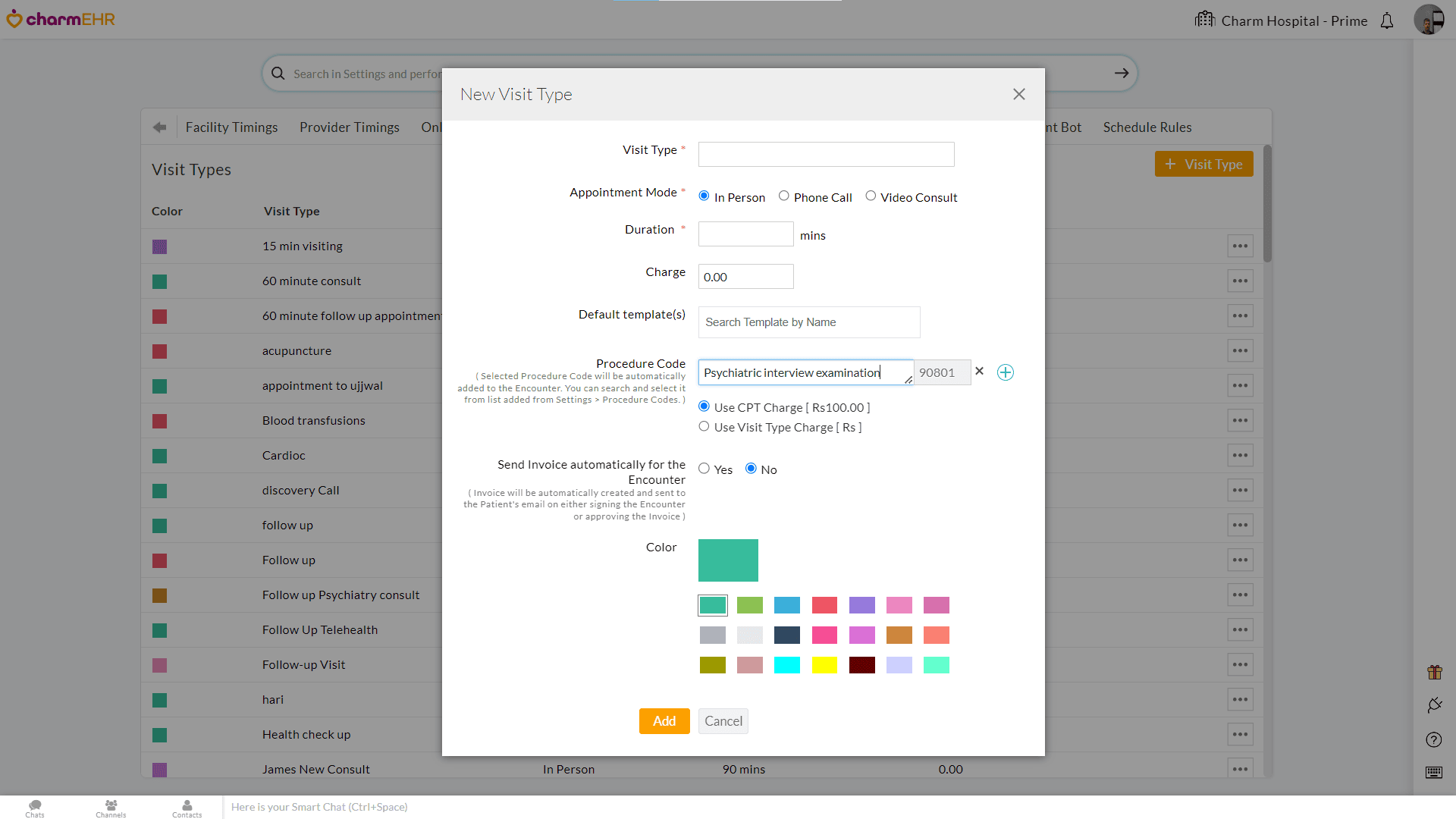Click the charmEHR logo

pyautogui.click(x=61, y=19)
